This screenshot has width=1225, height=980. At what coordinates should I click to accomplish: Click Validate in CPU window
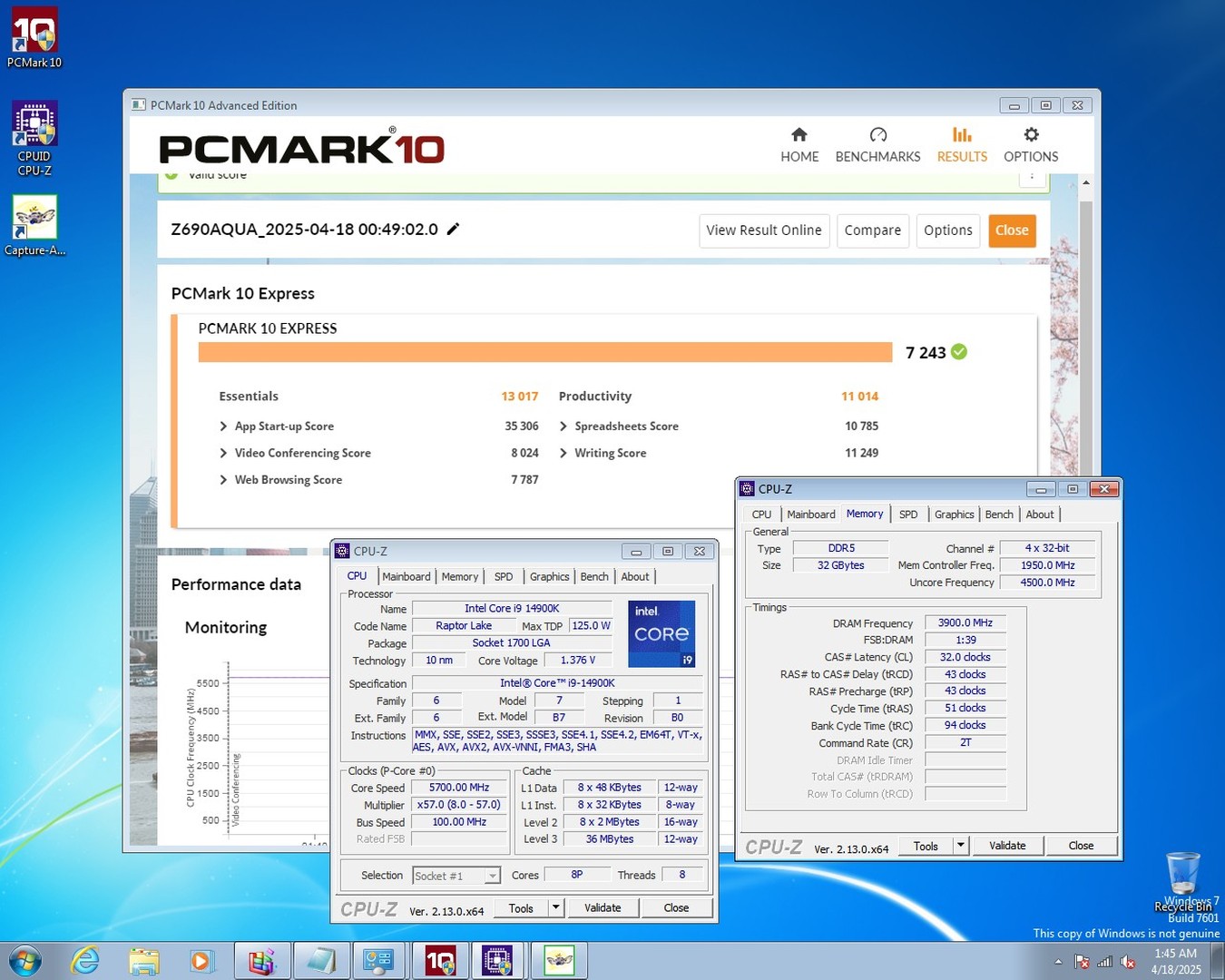(603, 907)
